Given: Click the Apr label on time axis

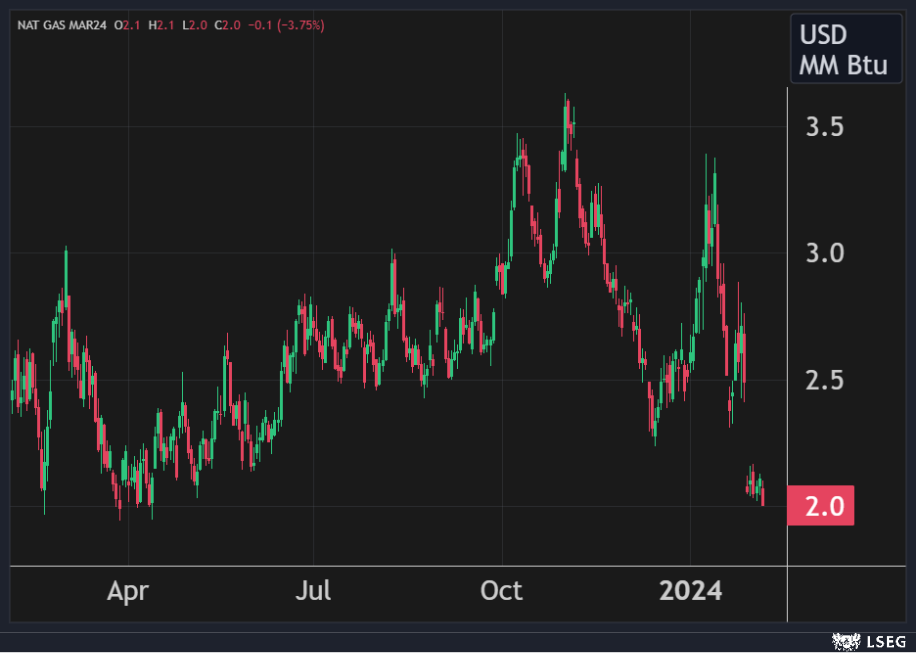Looking at the screenshot, I should [x=127, y=591].
